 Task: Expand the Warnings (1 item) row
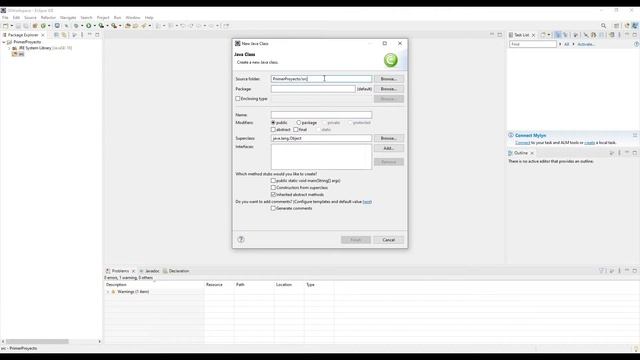coord(108,292)
